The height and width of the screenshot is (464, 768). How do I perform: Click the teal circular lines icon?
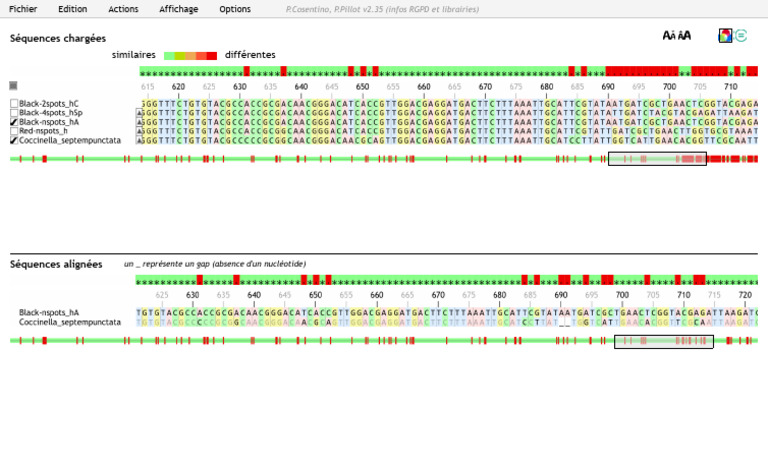click(x=741, y=35)
